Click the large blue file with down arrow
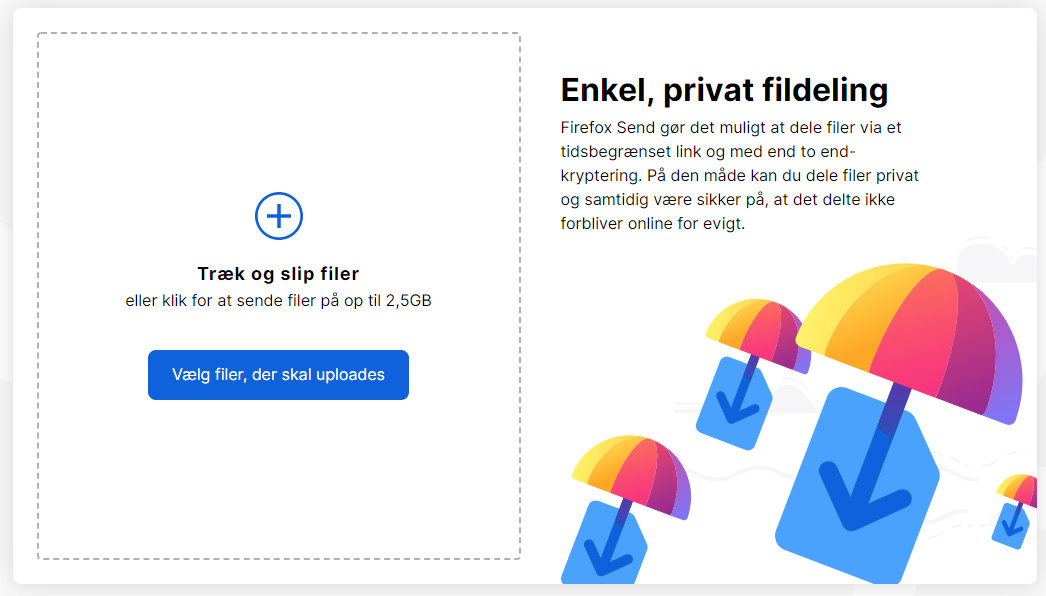Screen dimensions: 1046x596 click(x=857, y=484)
